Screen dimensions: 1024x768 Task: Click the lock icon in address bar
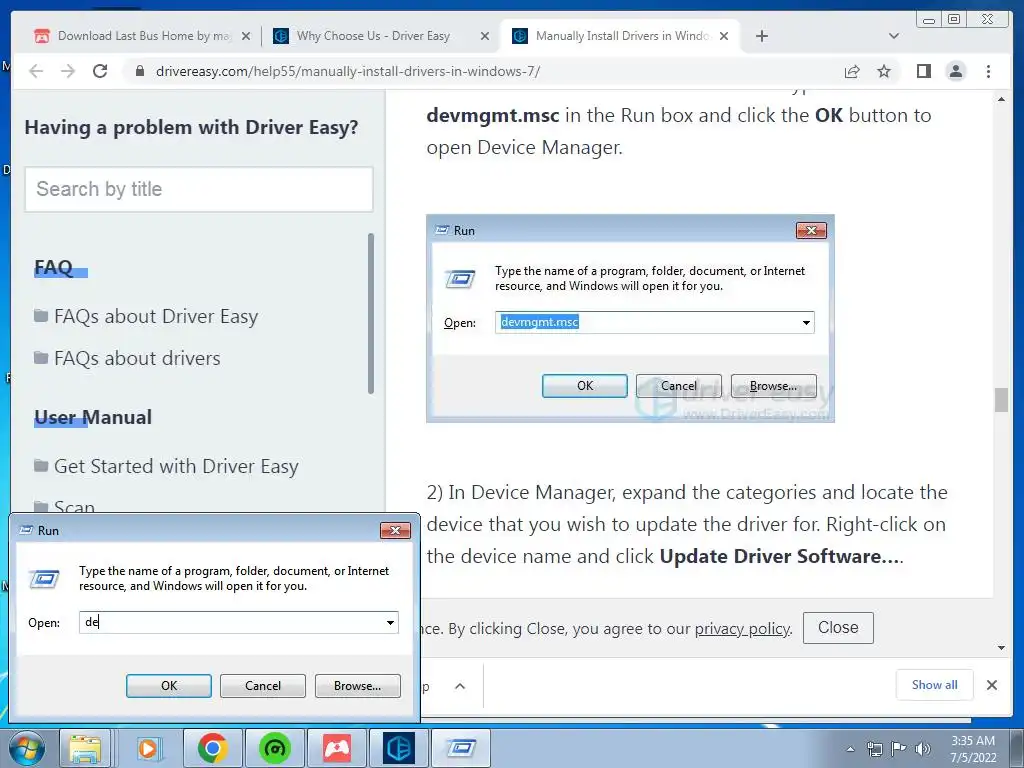[140, 71]
